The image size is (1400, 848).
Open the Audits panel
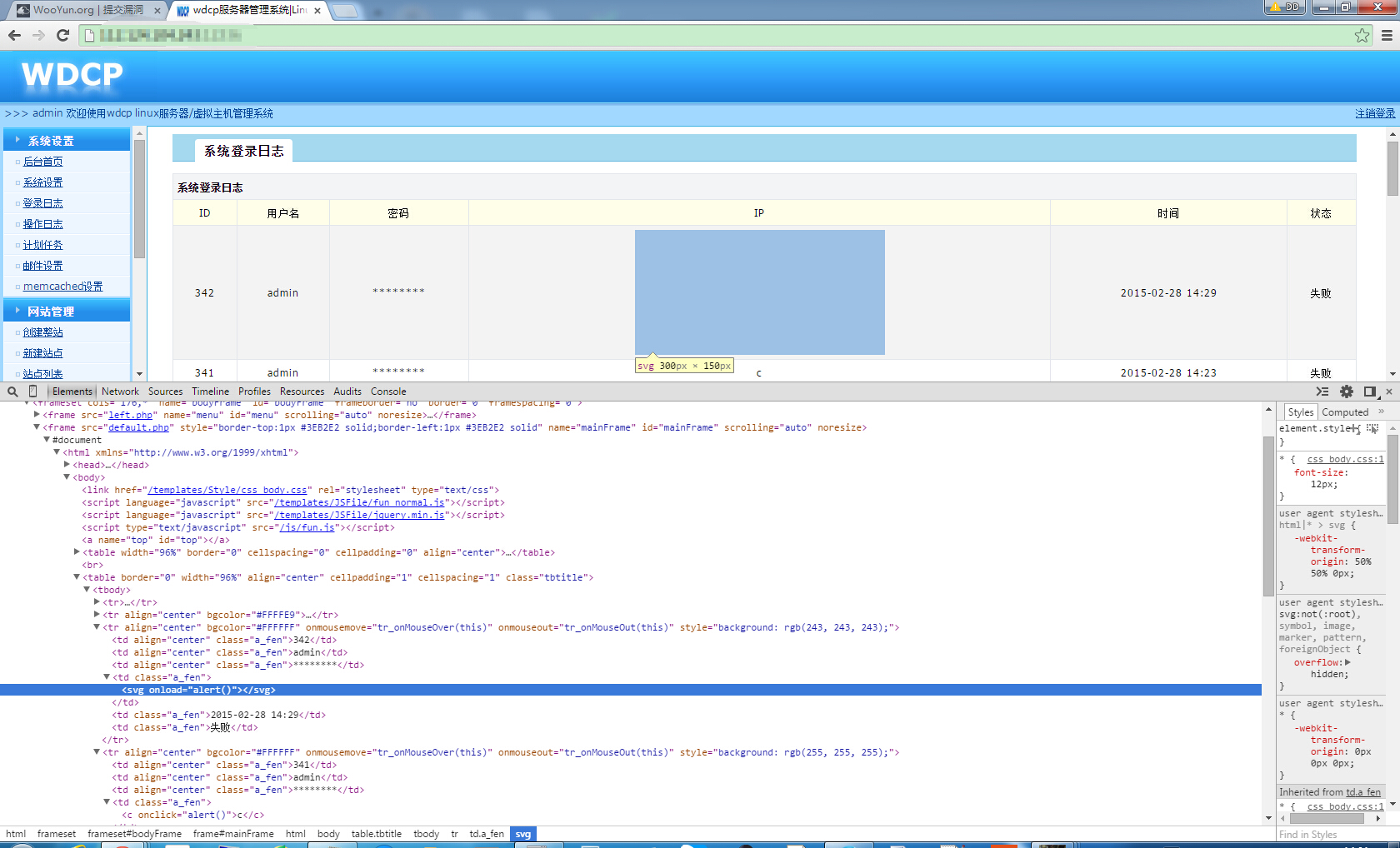click(x=347, y=392)
